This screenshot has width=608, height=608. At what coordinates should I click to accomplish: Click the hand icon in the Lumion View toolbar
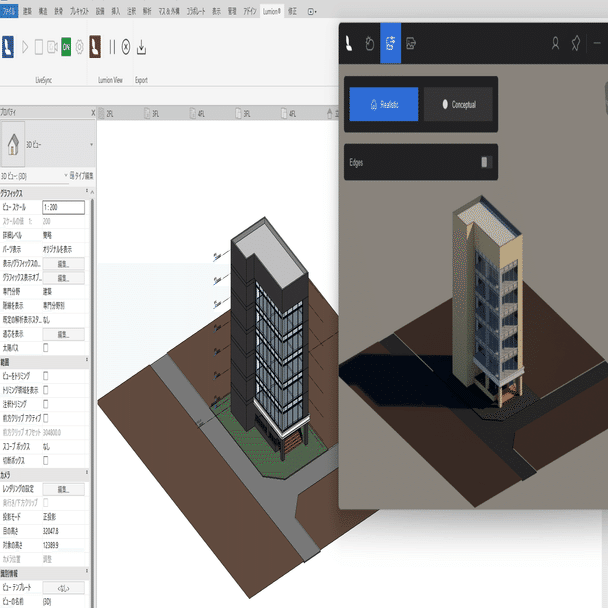click(x=370, y=43)
